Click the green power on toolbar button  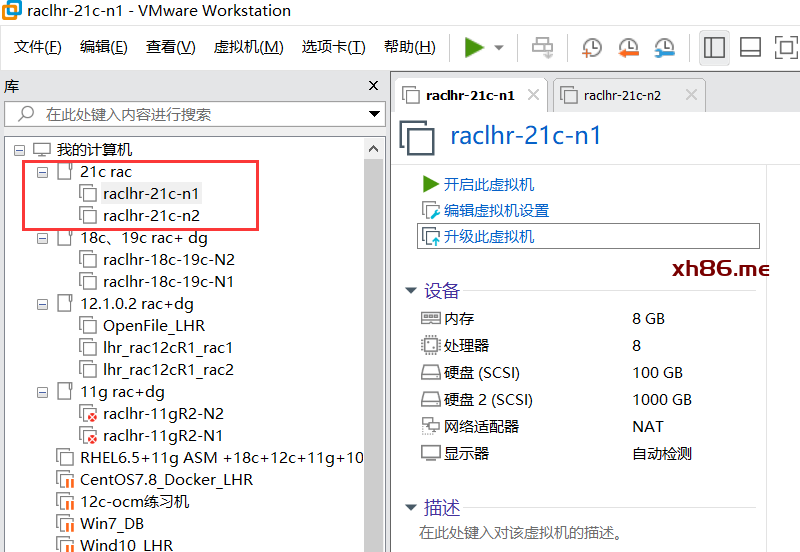coord(474,47)
